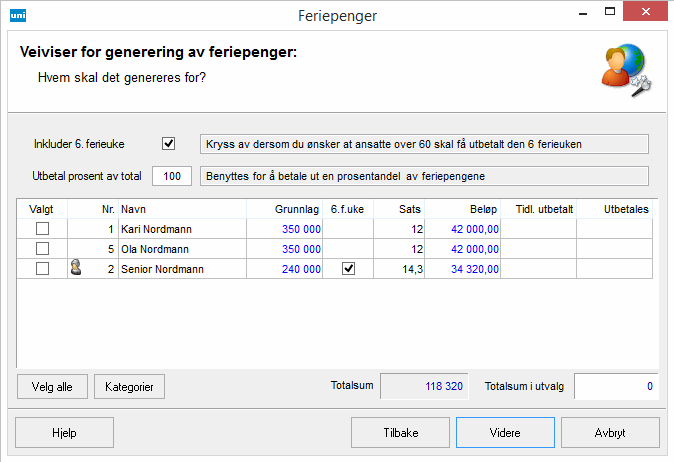The width and height of the screenshot is (674, 462).
Task: Click the uni application icon in title bar
Action: [x=17, y=15]
